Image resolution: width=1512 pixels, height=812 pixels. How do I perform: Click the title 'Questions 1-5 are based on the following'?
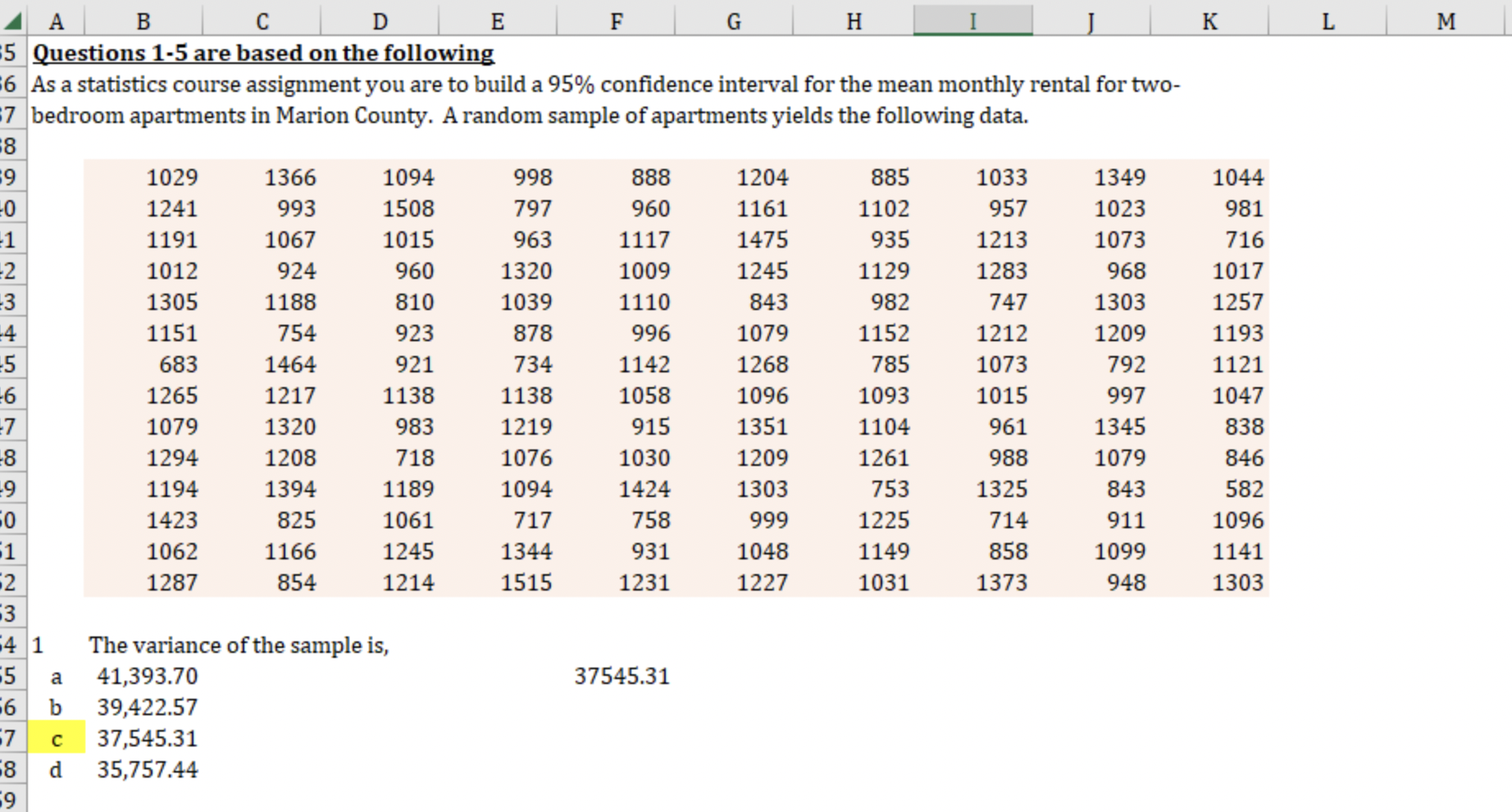coord(262,52)
